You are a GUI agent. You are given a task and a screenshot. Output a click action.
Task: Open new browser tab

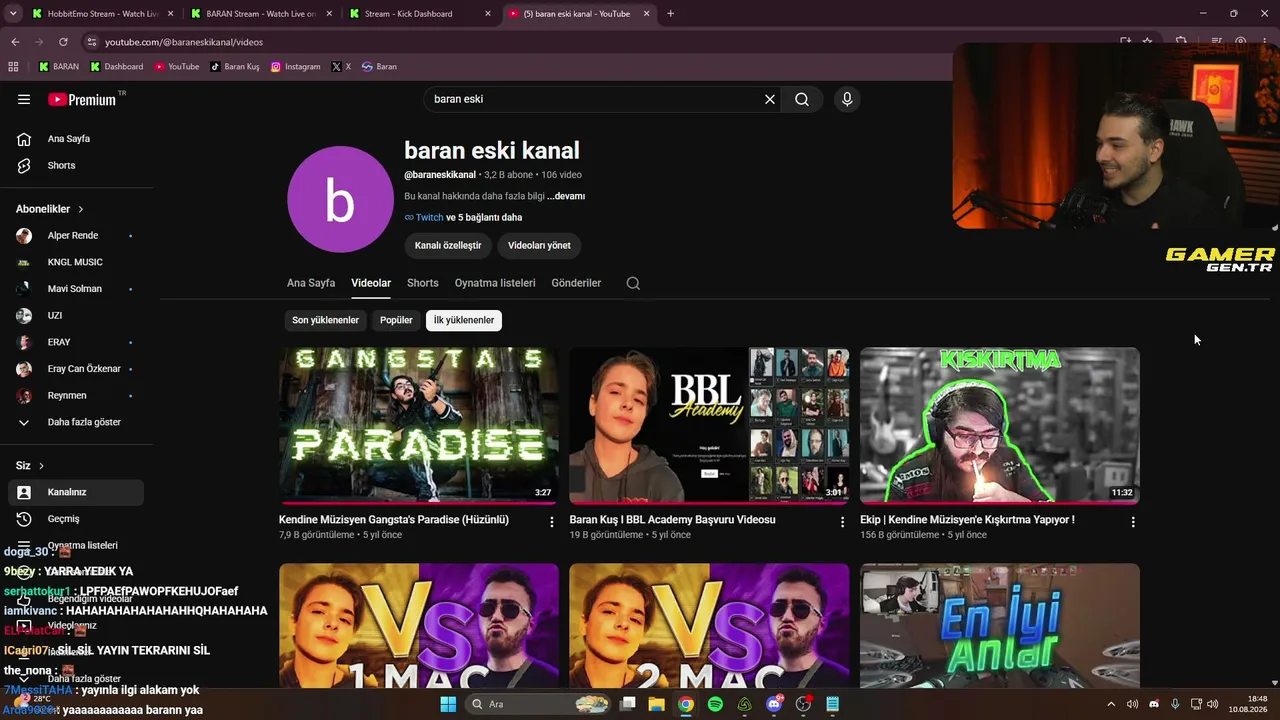(x=670, y=14)
